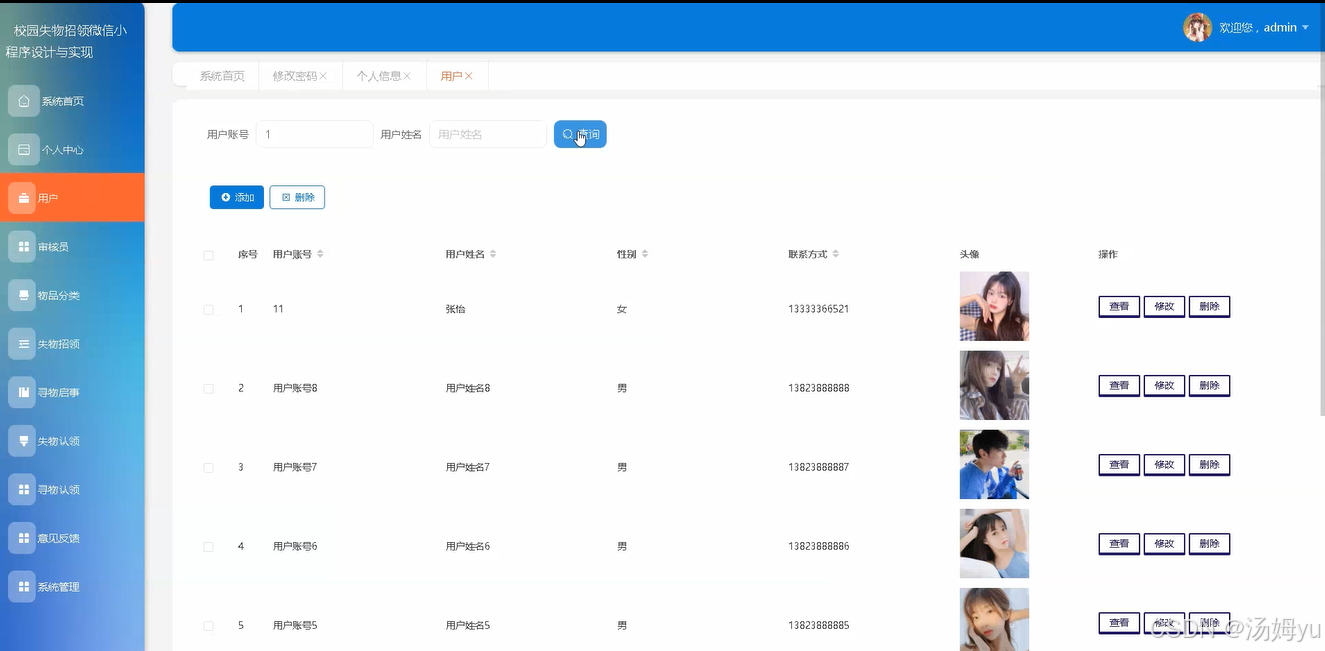Check the row for 用户账号6
1325x651 pixels.
click(x=209, y=547)
